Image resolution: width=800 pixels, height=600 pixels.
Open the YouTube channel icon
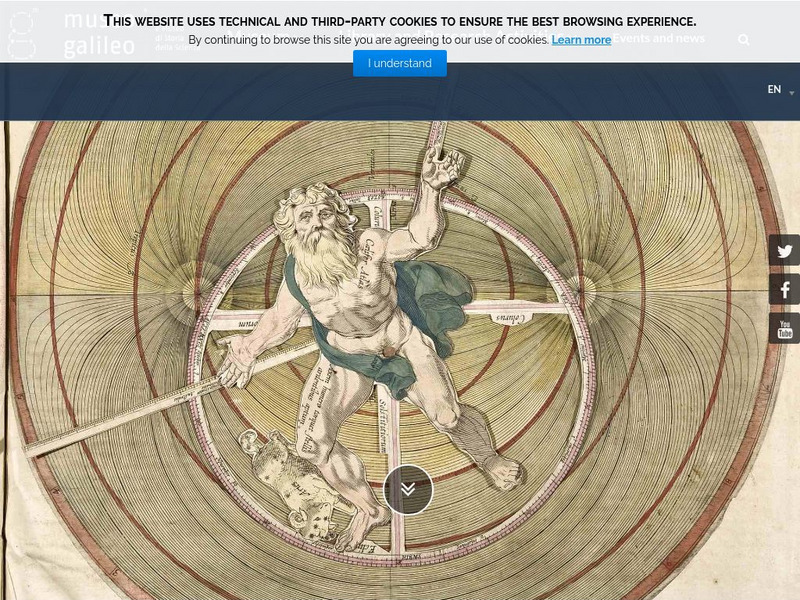[x=784, y=329]
